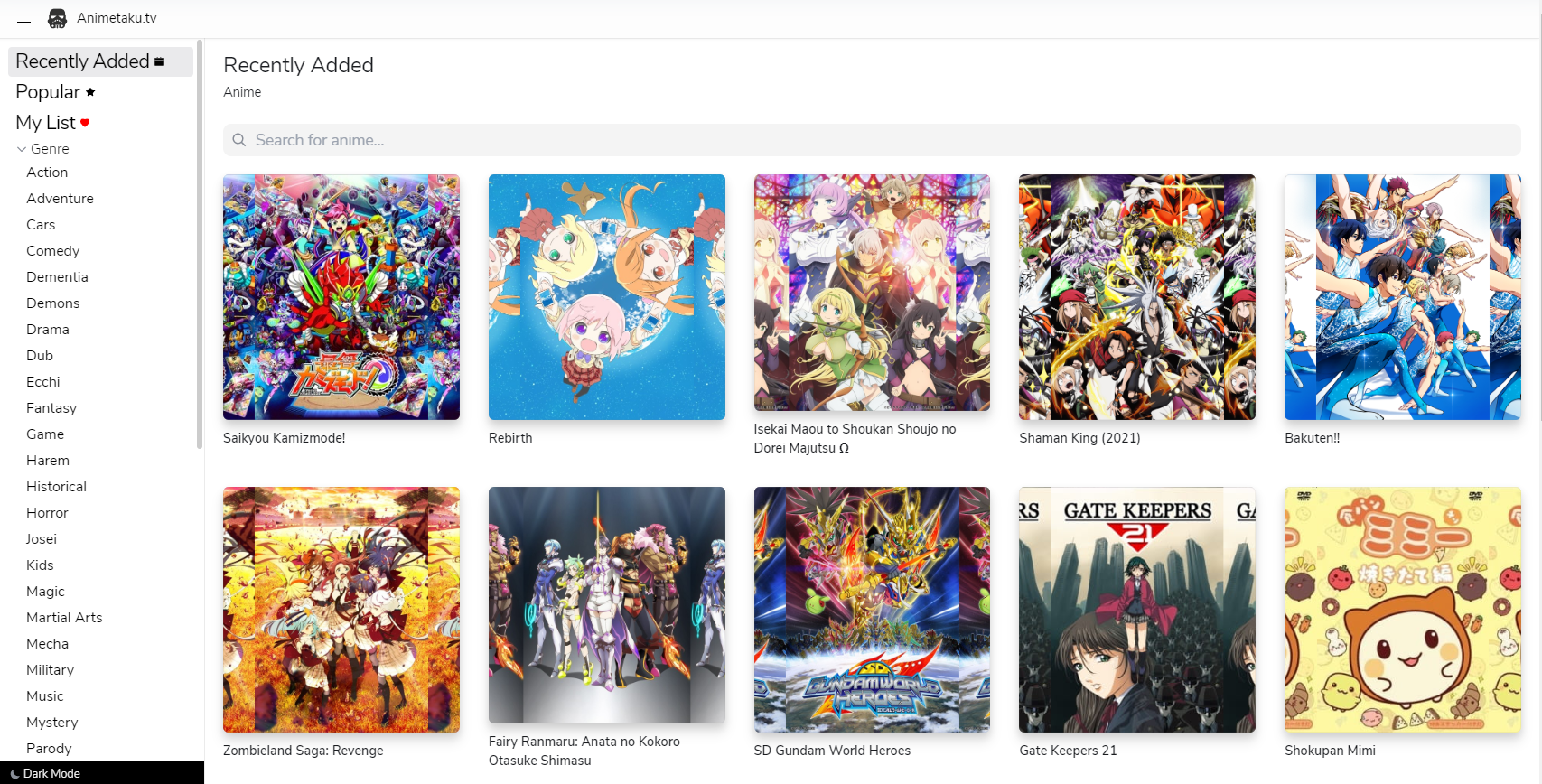
Task: Click the star icon beside Popular
Action: (x=90, y=92)
